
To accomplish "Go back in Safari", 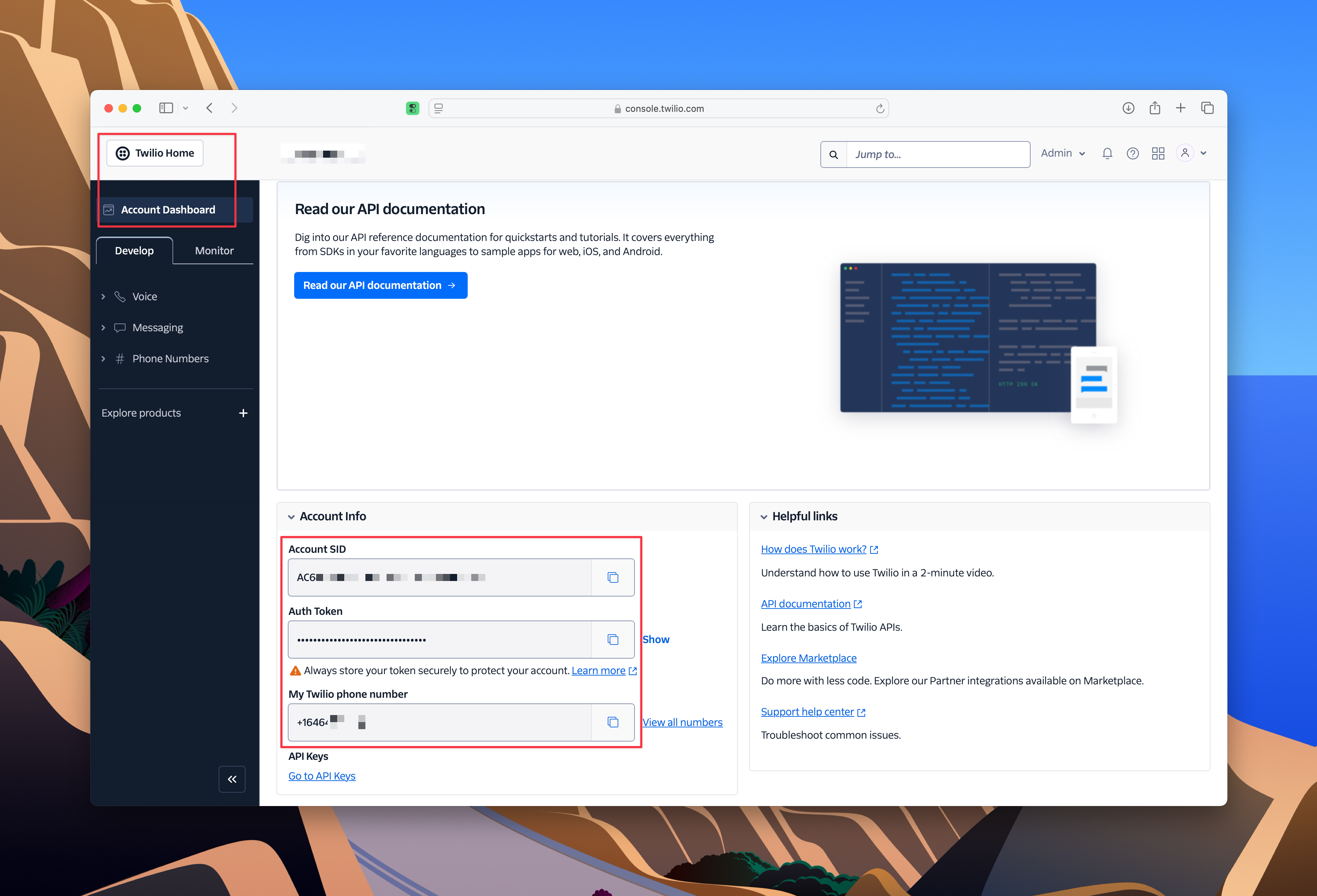I will click(210, 108).
